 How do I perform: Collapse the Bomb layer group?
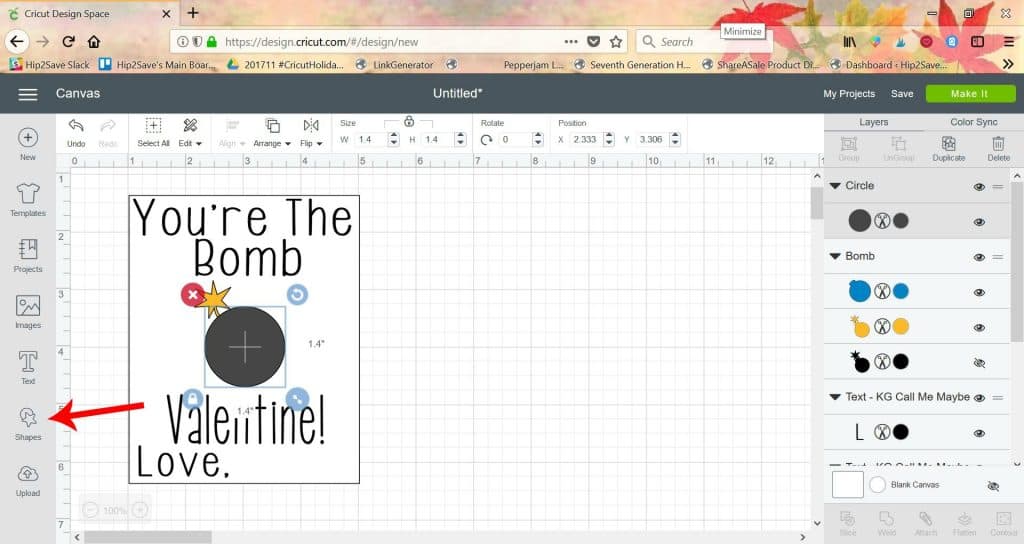pyautogui.click(x=835, y=256)
